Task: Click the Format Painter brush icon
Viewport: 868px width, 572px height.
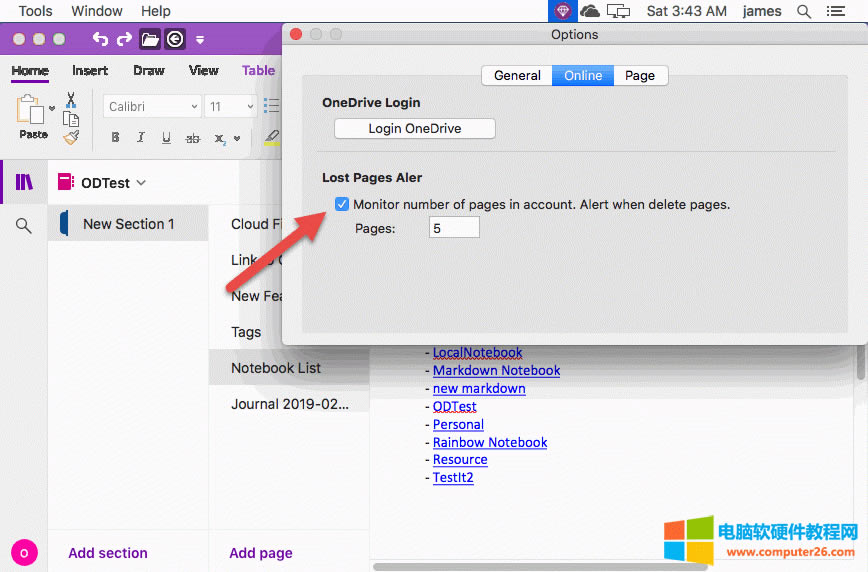Action: [71, 137]
